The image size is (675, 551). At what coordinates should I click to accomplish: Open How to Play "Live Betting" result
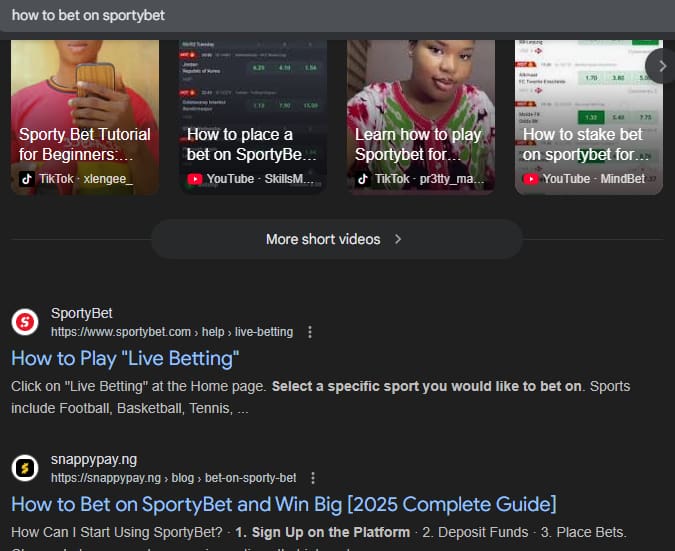tap(125, 359)
